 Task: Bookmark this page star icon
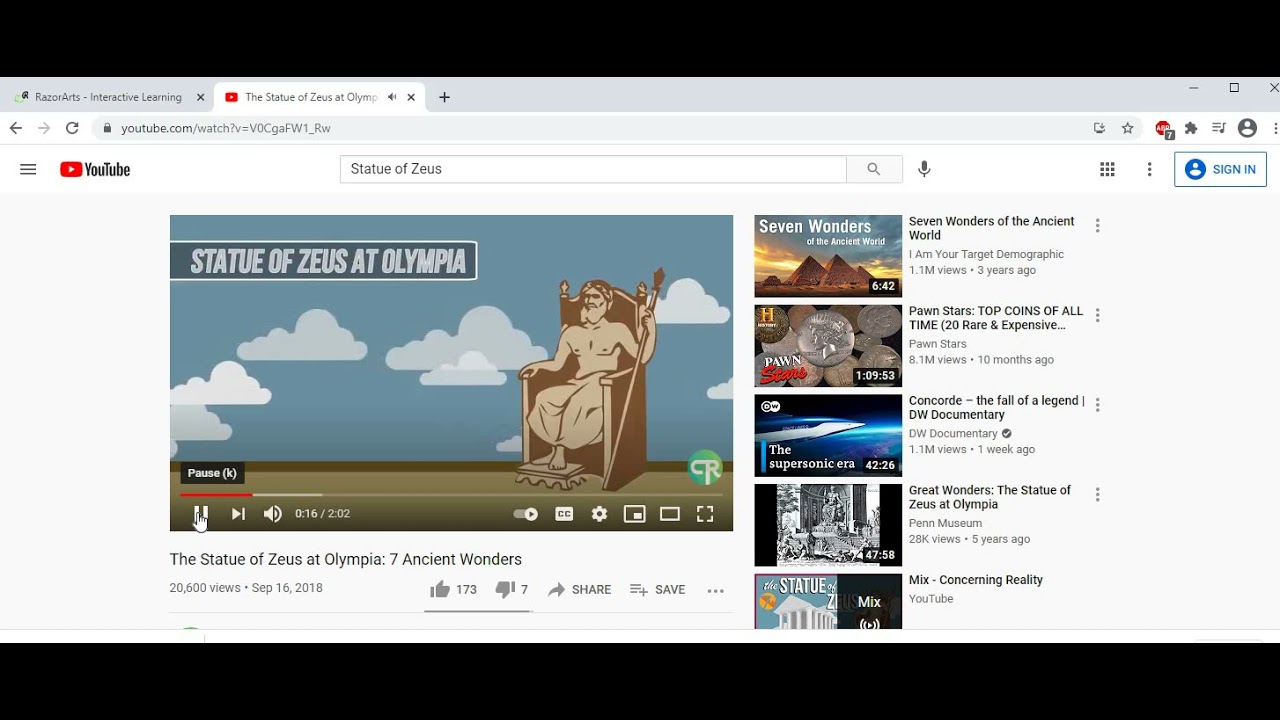1128,128
